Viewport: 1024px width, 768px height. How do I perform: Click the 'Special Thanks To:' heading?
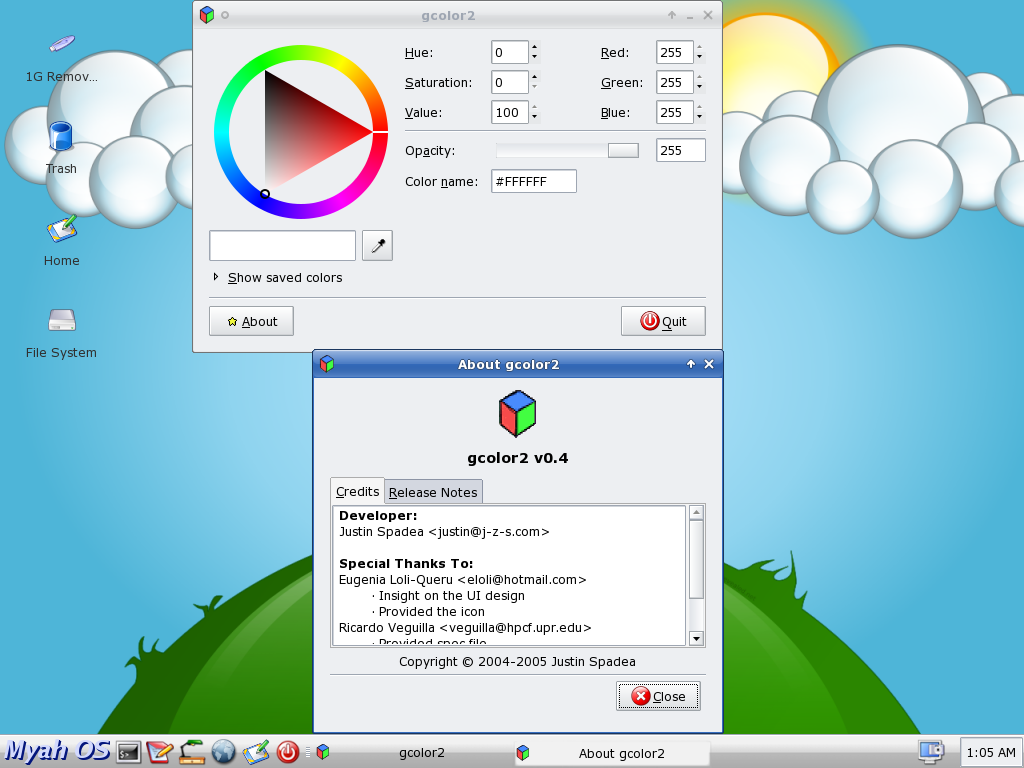point(406,564)
